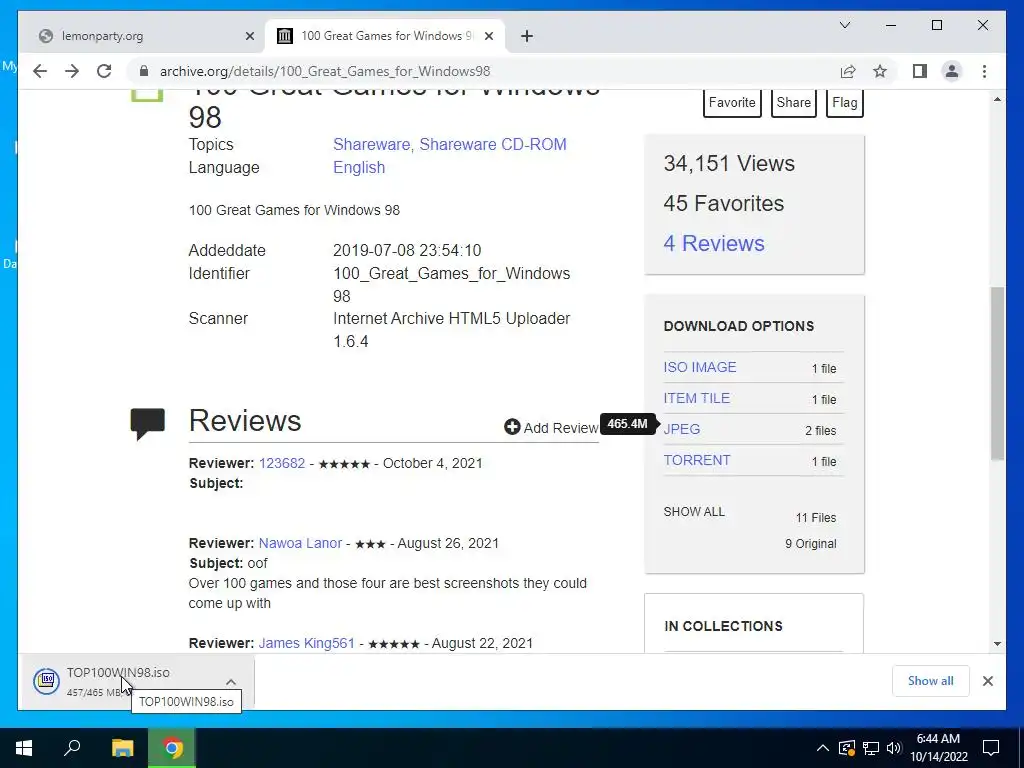Open reviewer 123682 profile
Viewport: 1024px width, 768px height.
coord(281,464)
